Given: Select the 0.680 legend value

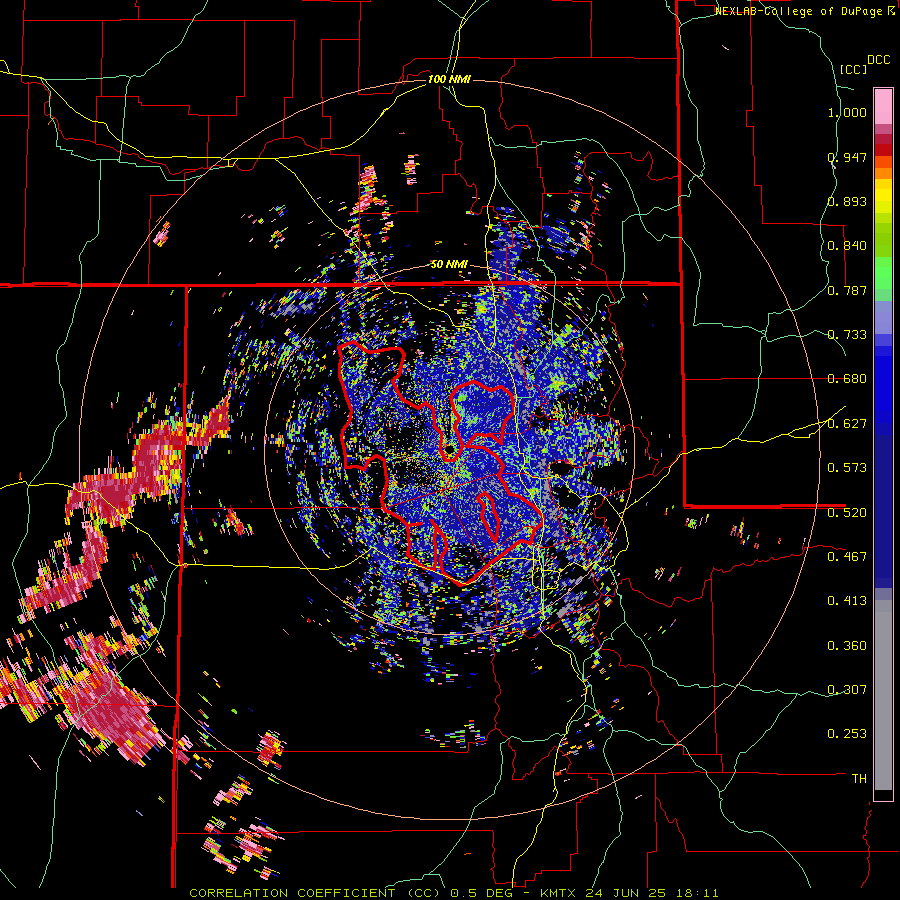Looking at the screenshot, I should click(x=847, y=379).
